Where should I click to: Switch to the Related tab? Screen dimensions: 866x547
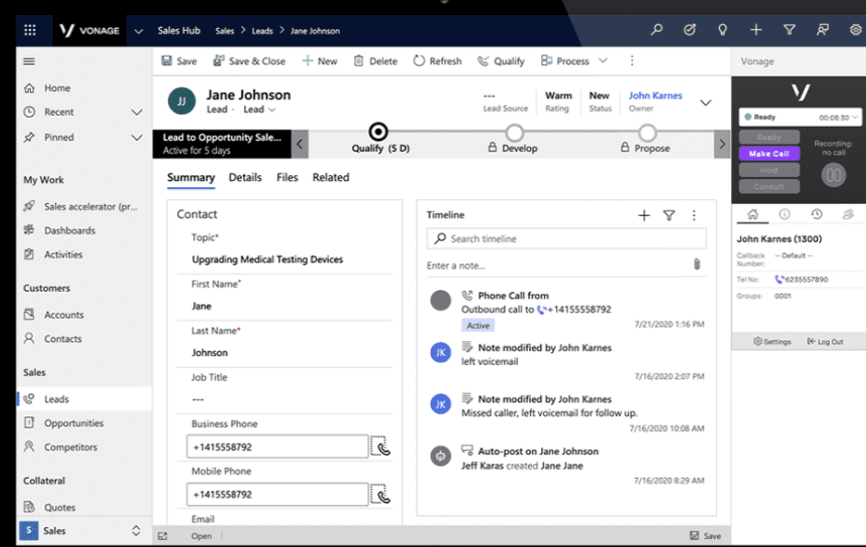[331, 177]
